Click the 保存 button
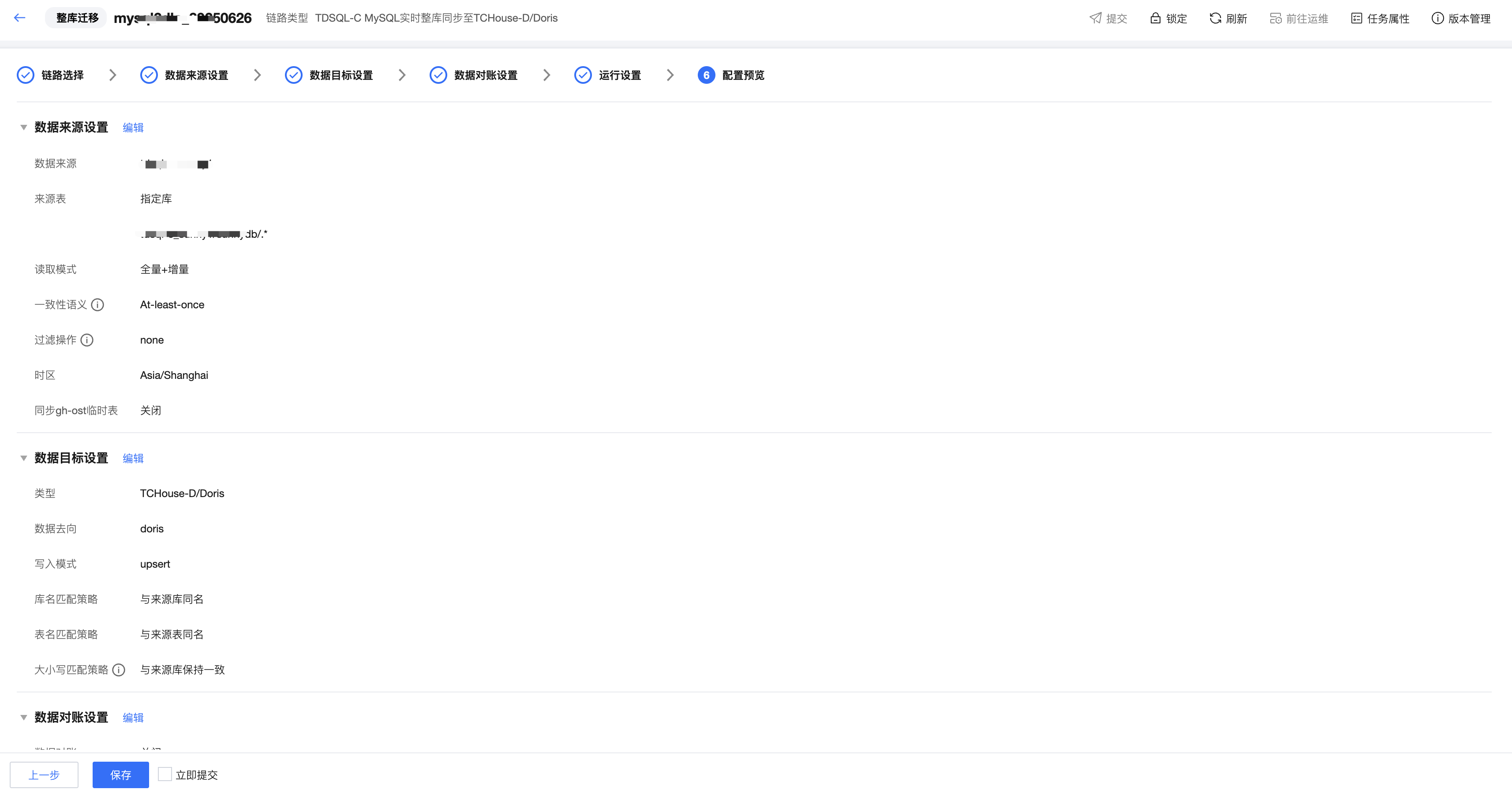 point(120,775)
